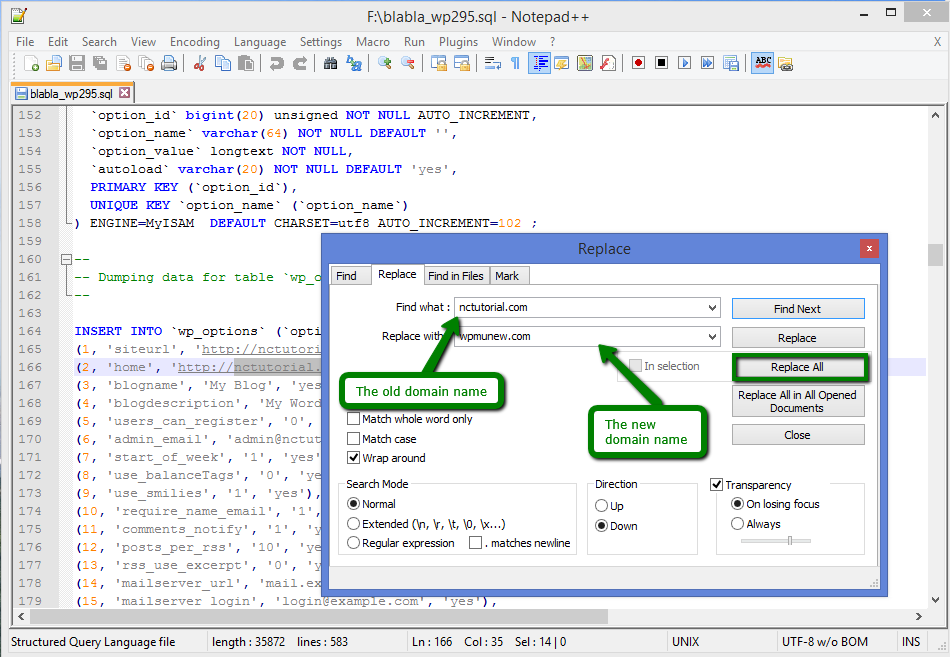This screenshot has width=950, height=657.
Task: Save the file using the floppy disk icon
Action: click(x=77, y=63)
